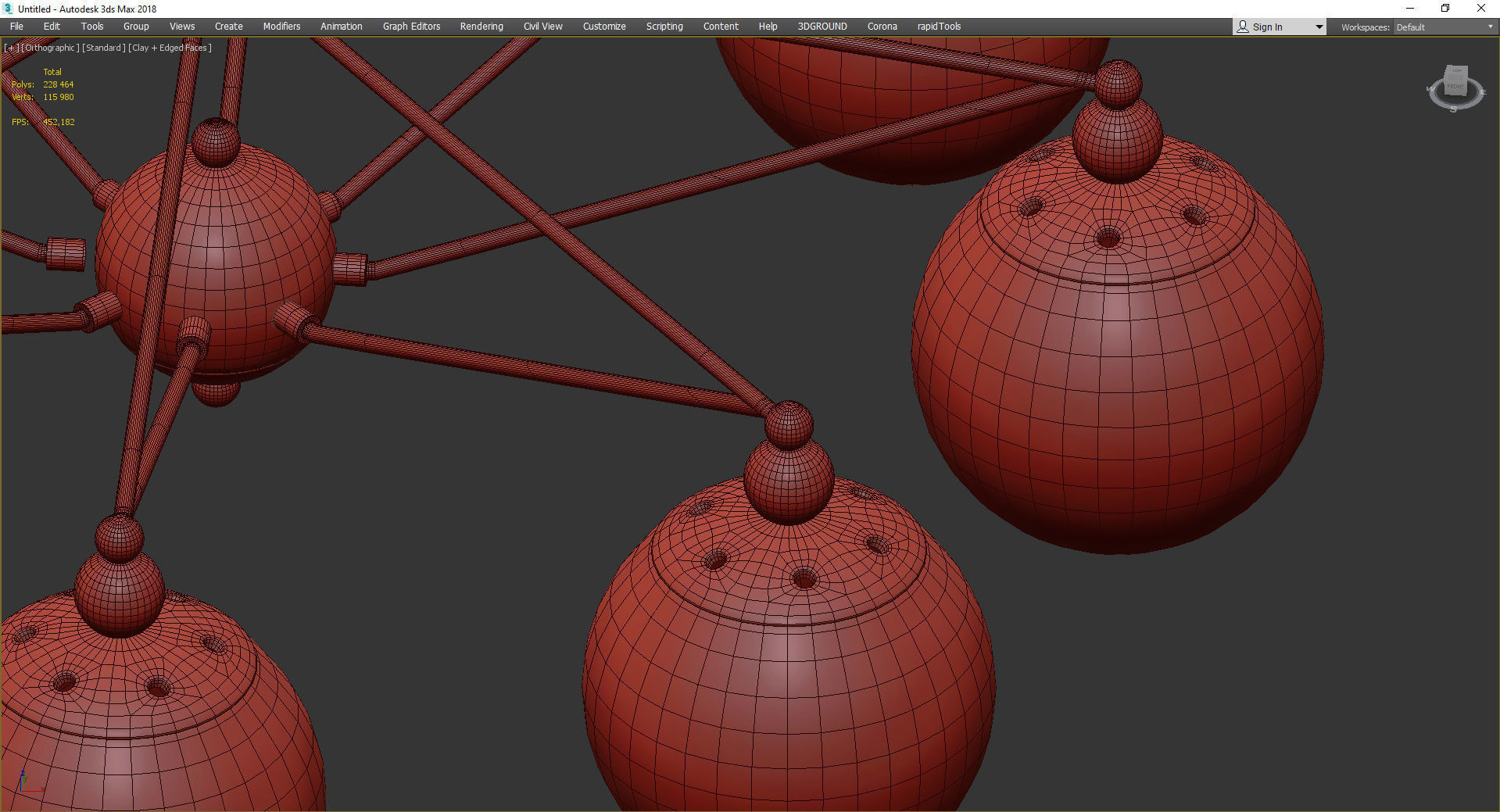The width and height of the screenshot is (1500, 812).
Task: Click the Clay + Edged Faces shading label
Action: pos(170,48)
